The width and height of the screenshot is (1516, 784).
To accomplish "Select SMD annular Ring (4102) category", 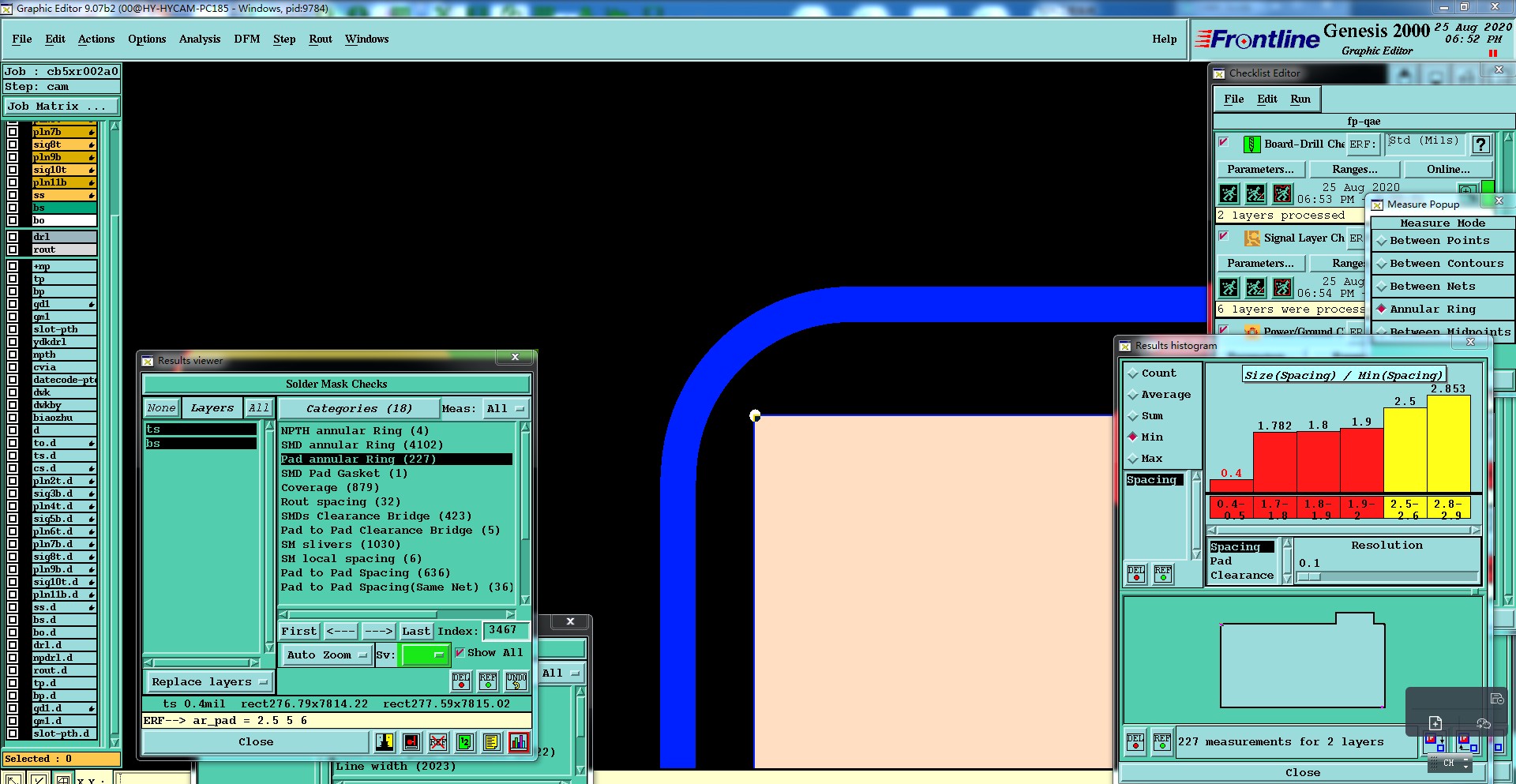I will tap(362, 445).
